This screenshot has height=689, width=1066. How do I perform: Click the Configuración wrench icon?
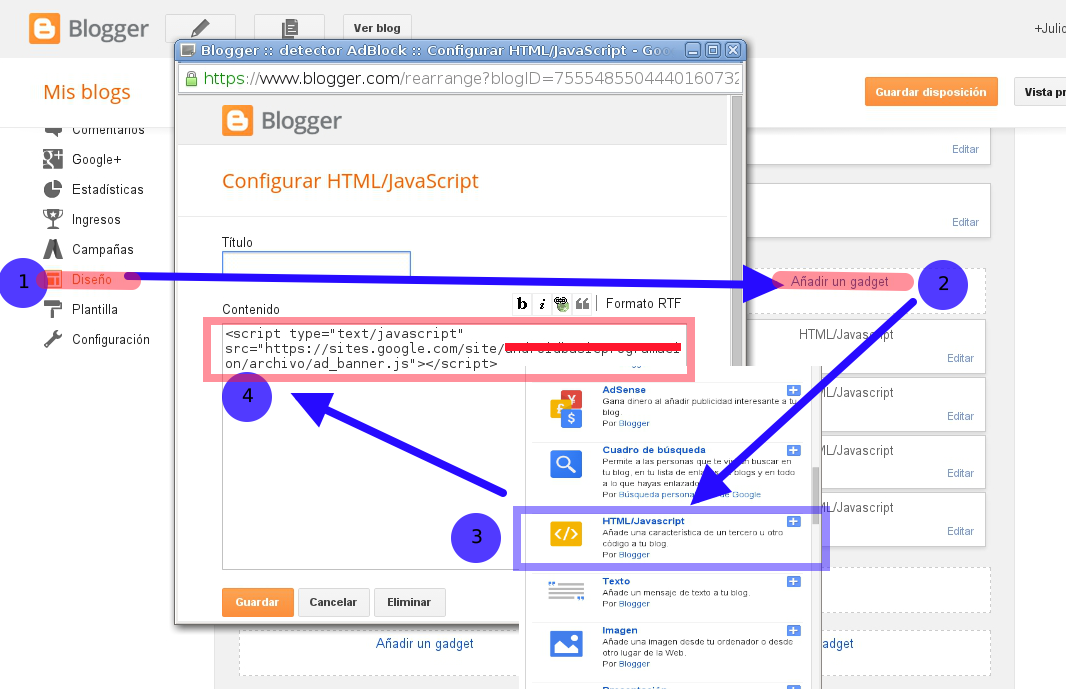click(x=52, y=339)
